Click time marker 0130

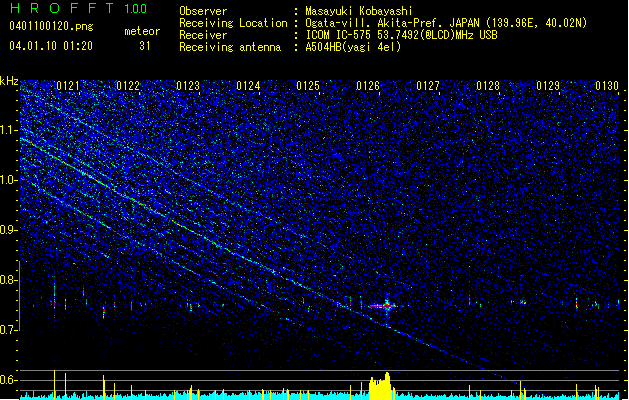[x=607, y=86]
